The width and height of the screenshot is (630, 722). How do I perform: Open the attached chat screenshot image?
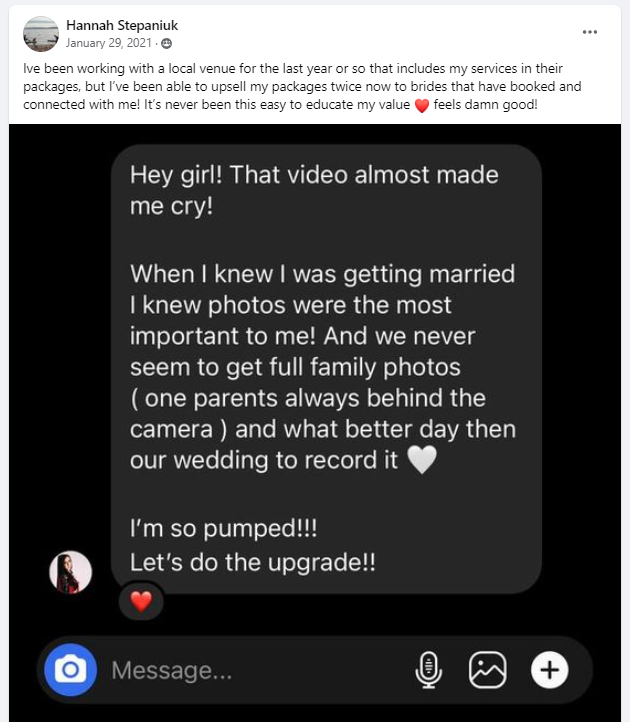(x=315, y=423)
